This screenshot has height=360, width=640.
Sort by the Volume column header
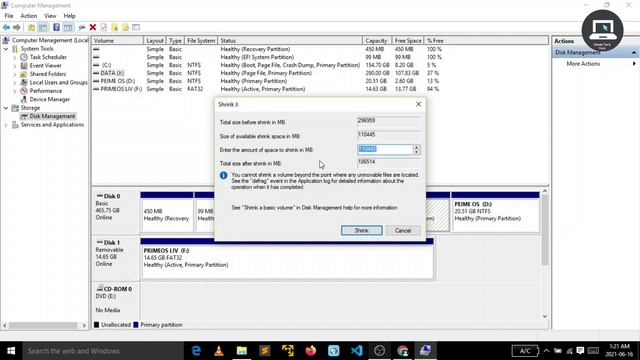click(118, 41)
